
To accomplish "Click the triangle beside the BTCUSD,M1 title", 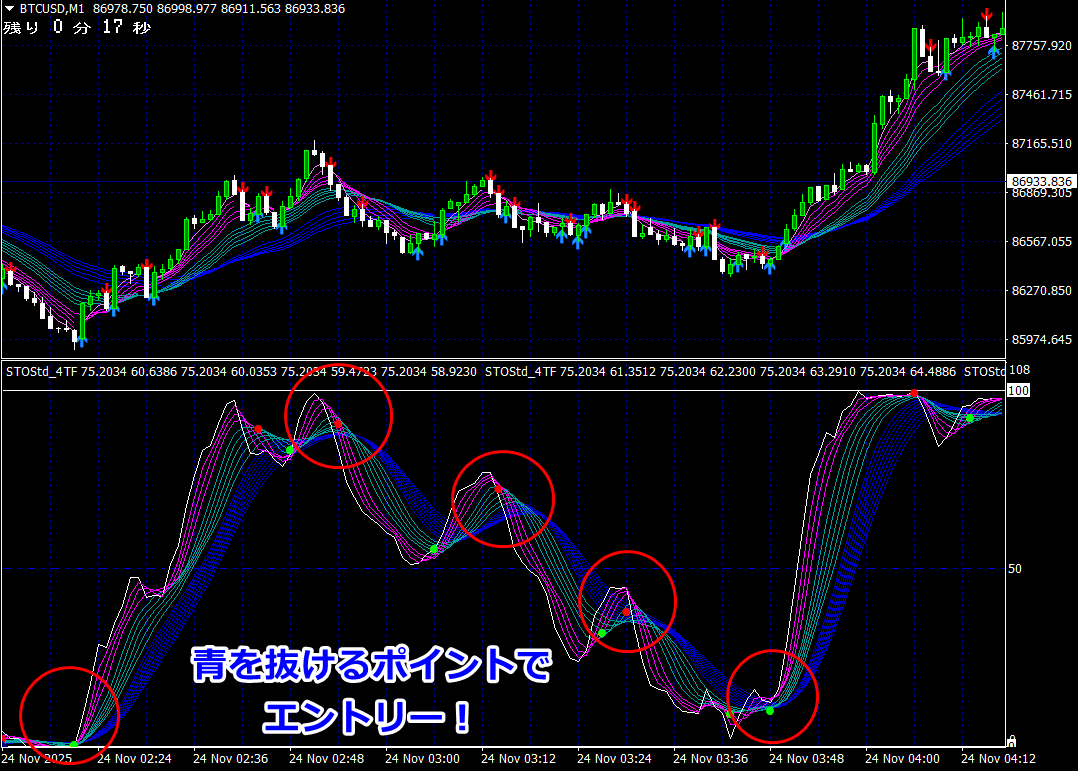I will 10,8.
